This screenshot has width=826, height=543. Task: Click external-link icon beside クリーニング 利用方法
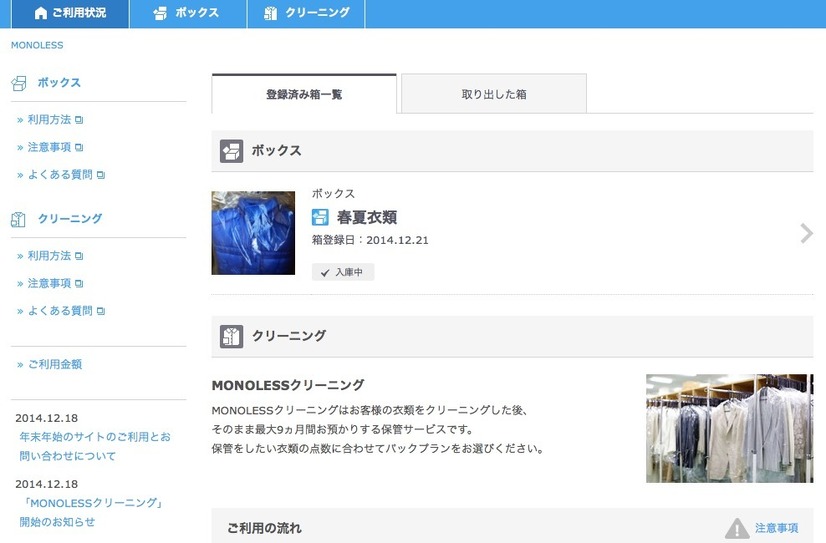[79, 256]
